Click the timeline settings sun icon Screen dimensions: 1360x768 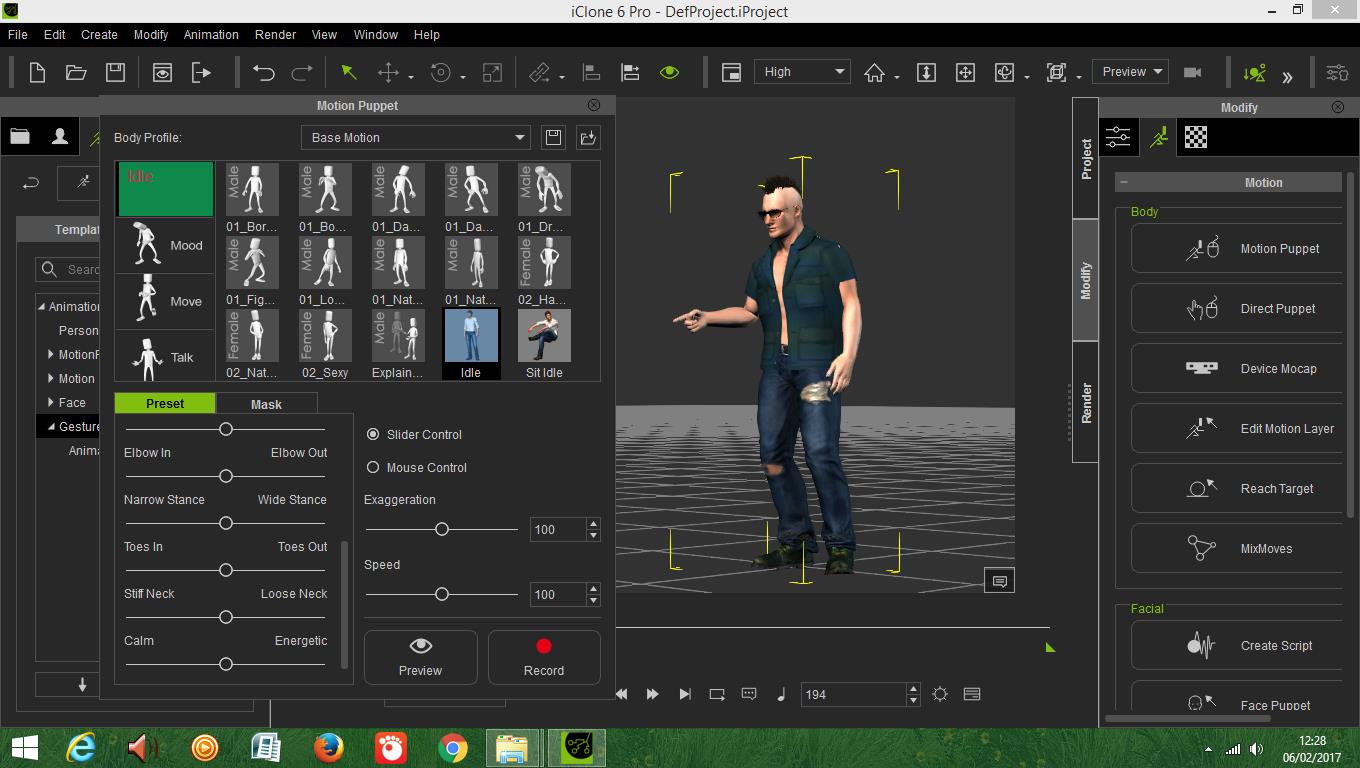coord(940,694)
